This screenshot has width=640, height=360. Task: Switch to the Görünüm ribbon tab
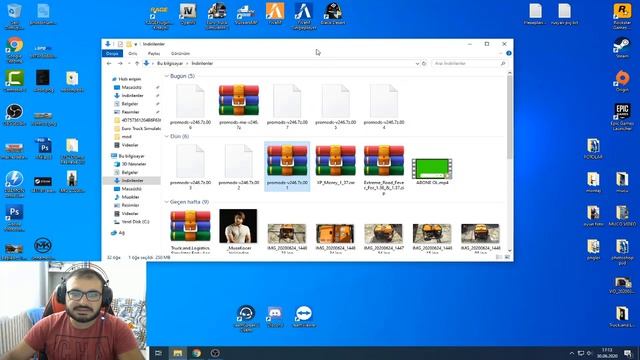[x=180, y=53]
